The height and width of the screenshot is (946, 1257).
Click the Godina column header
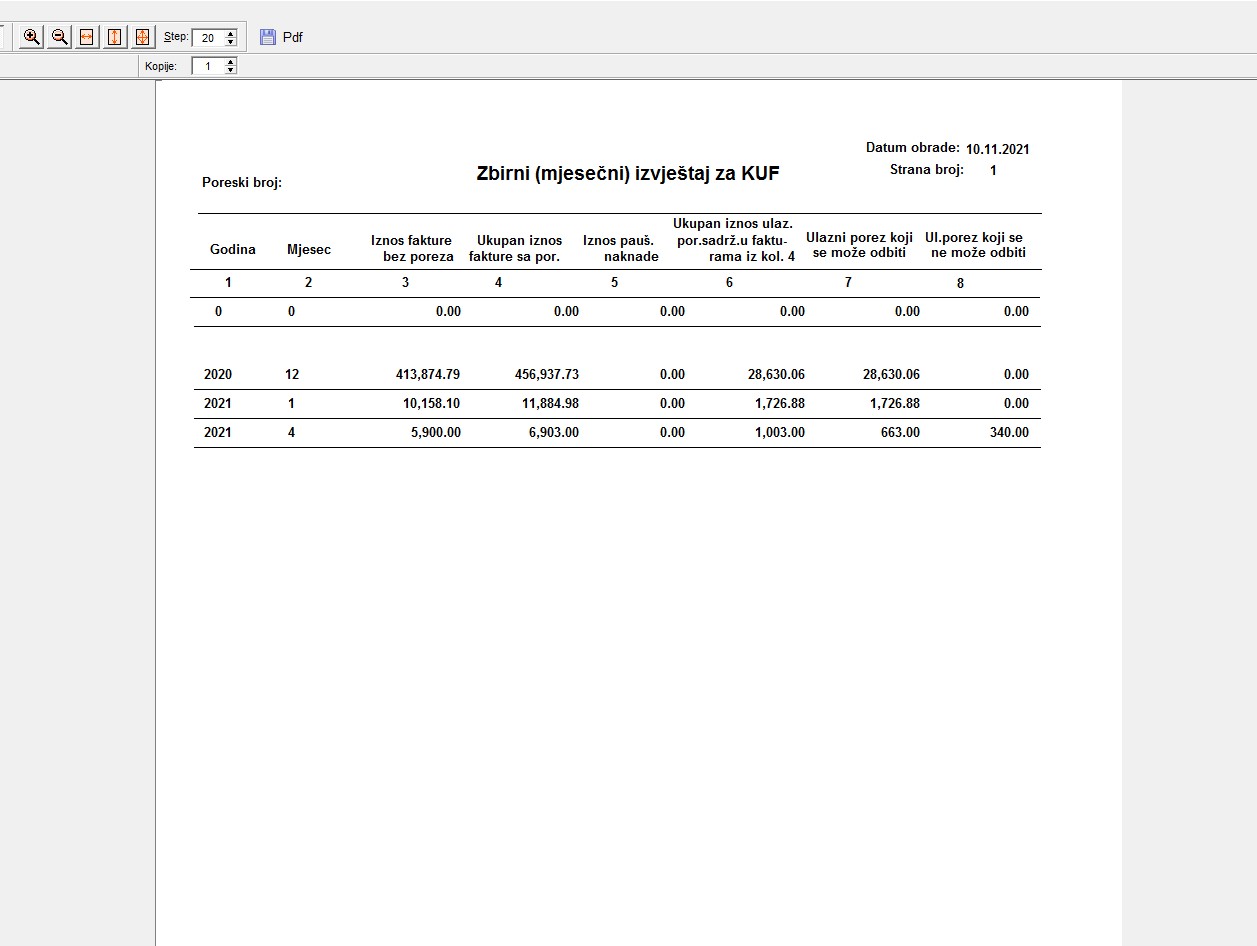(x=232, y=249)
